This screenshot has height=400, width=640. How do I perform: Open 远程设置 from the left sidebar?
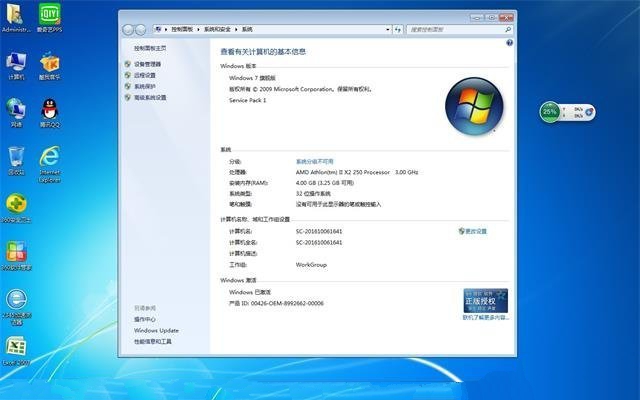(145, 75)
